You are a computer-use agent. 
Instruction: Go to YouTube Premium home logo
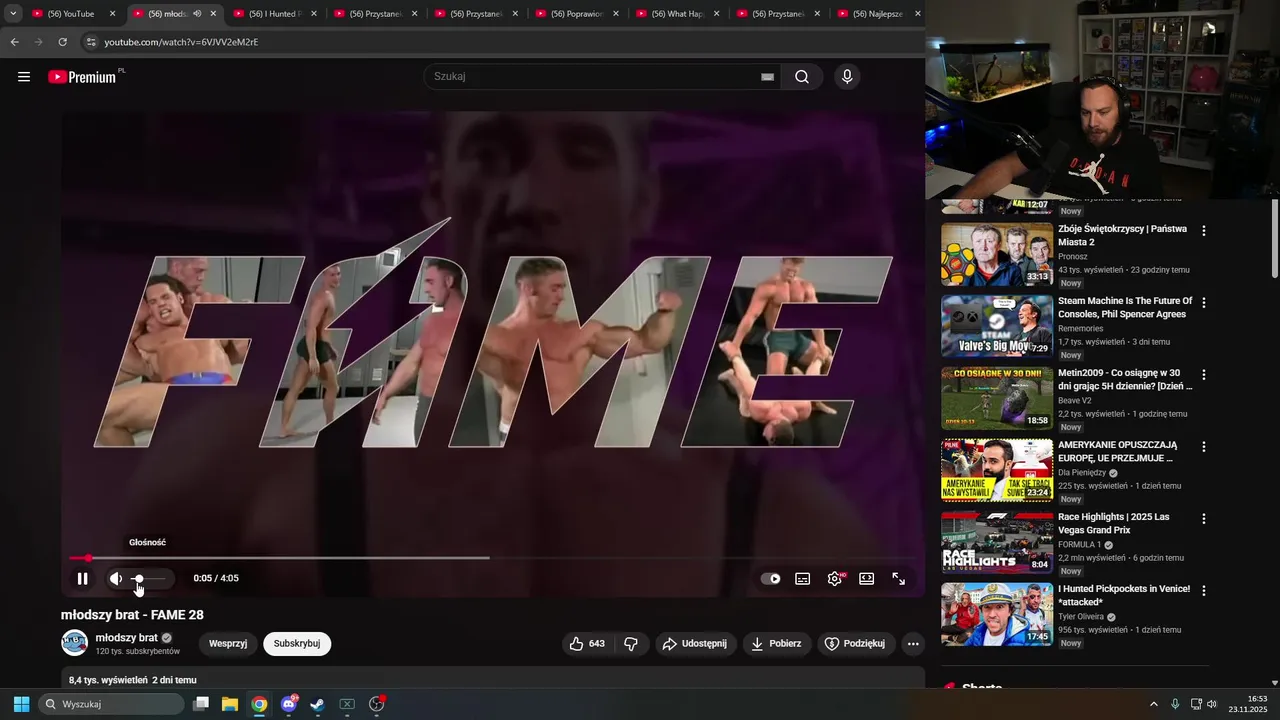pyautogui.click(x=83, y=77)
